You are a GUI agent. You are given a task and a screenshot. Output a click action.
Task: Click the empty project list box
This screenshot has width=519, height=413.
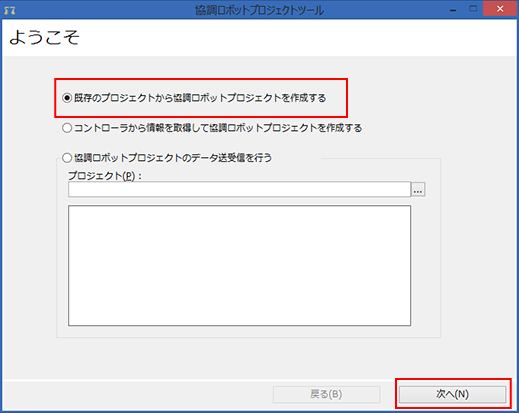[239, 266]
